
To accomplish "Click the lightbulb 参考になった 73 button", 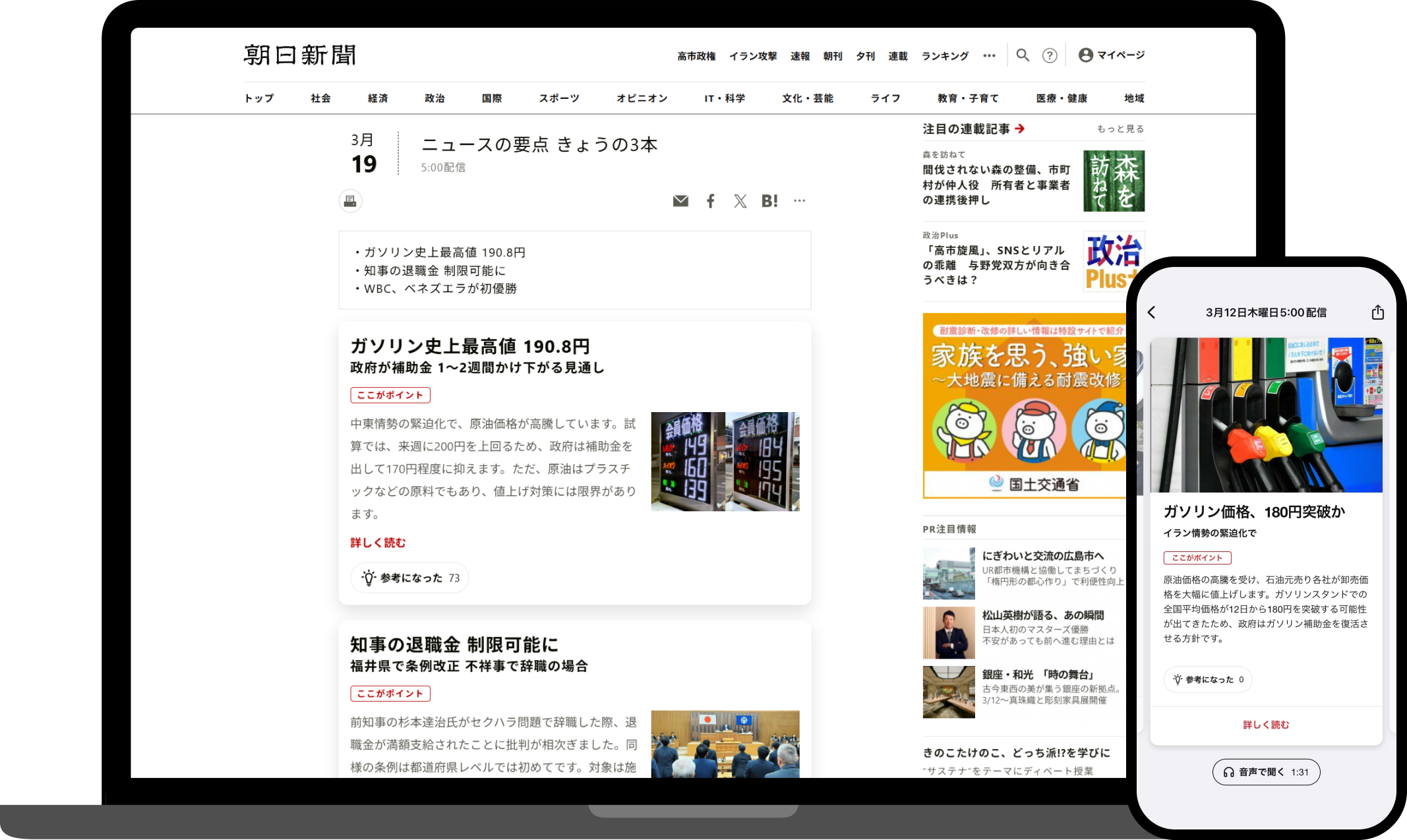I will (x=409, y=578).
